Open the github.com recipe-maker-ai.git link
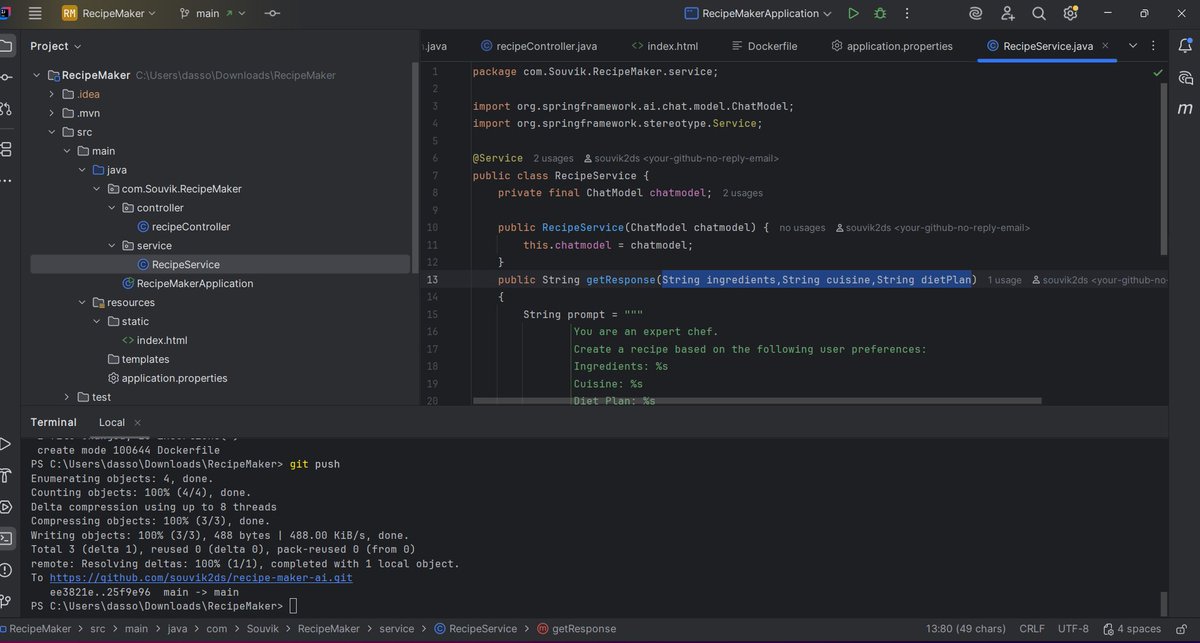 click(199, 578)
